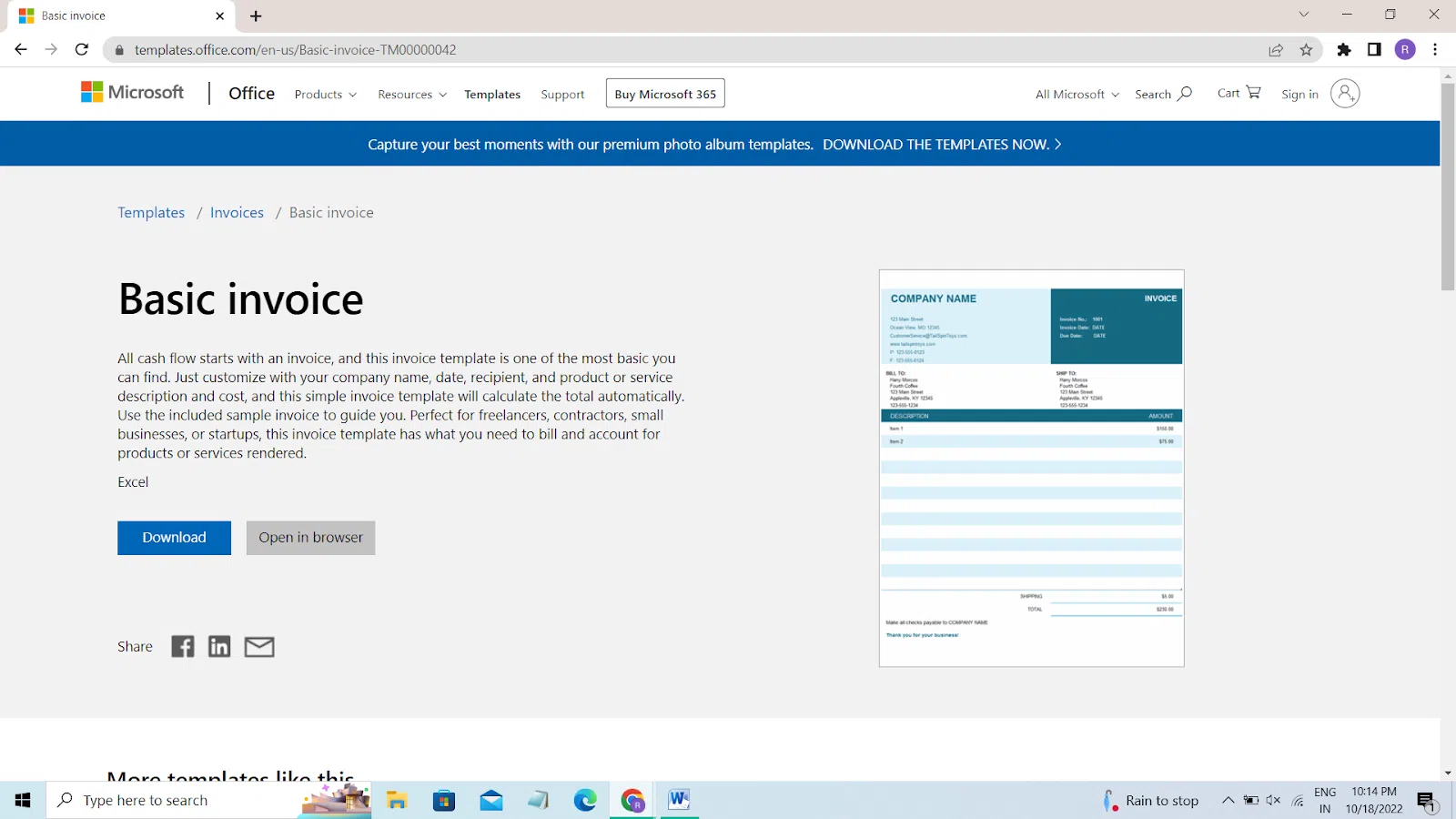The image size is (1456, 819).
Task: Click ENG IN language indicator
Action: [x=1325, y=800]
